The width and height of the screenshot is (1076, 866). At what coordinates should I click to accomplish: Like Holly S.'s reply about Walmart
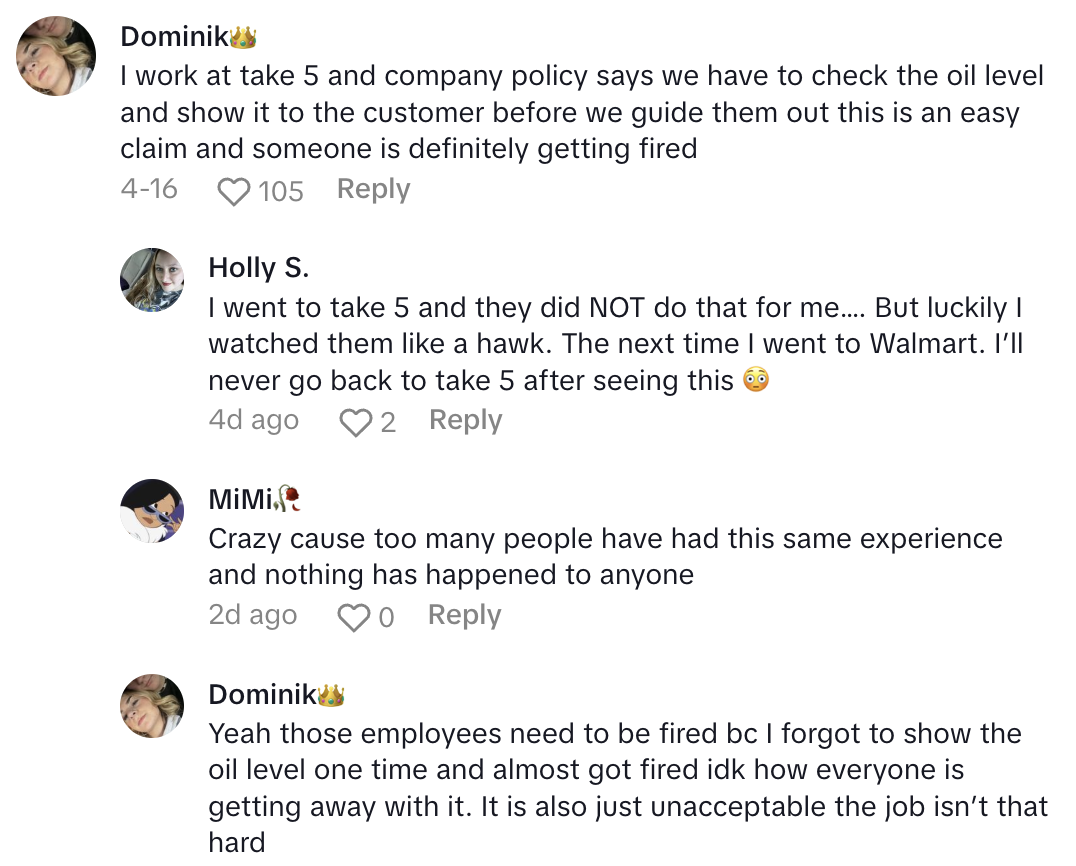point(355,422)
